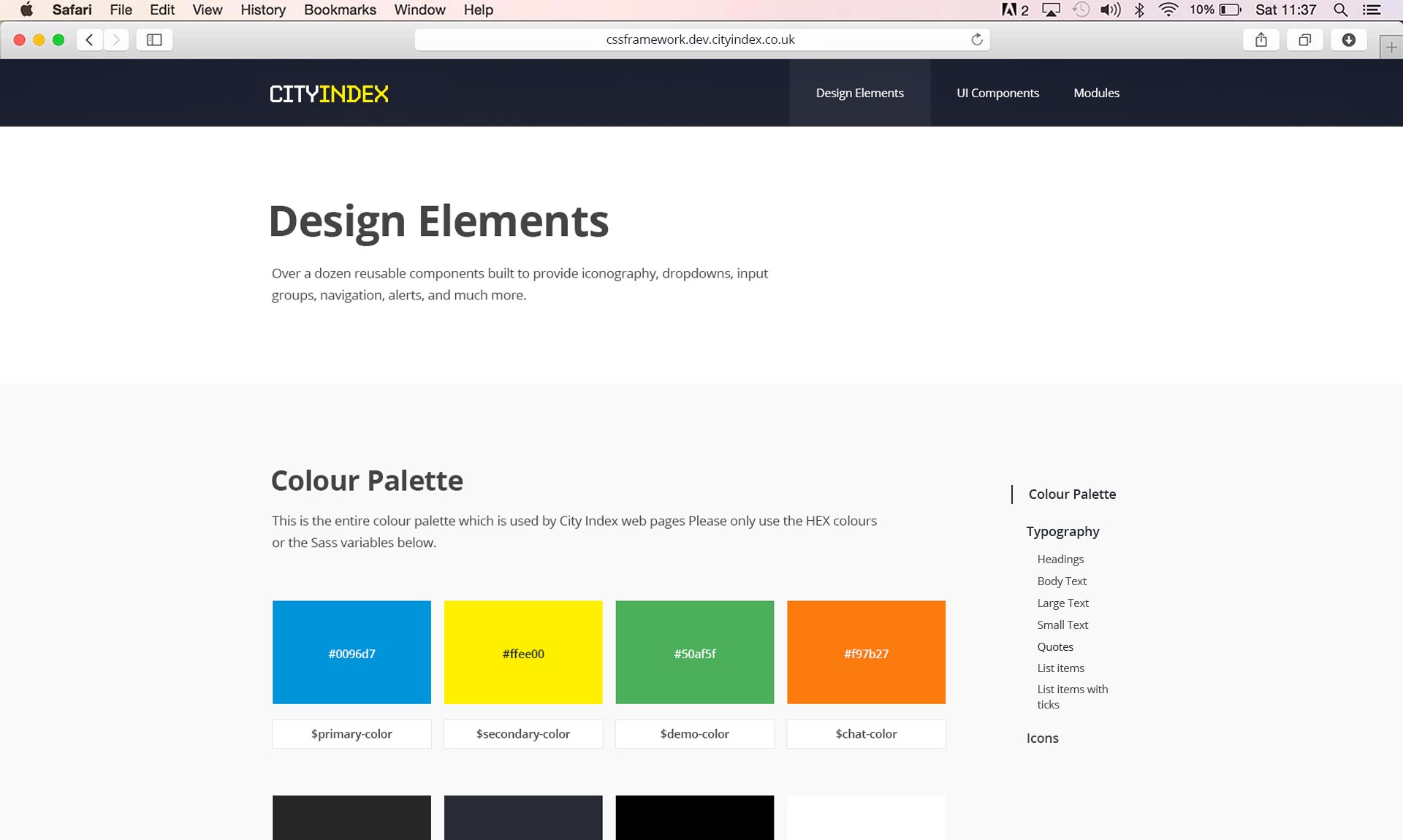Show all tabs overview icon
The height and width of the screenshot is (840, 1403).
click(1304, 39)
